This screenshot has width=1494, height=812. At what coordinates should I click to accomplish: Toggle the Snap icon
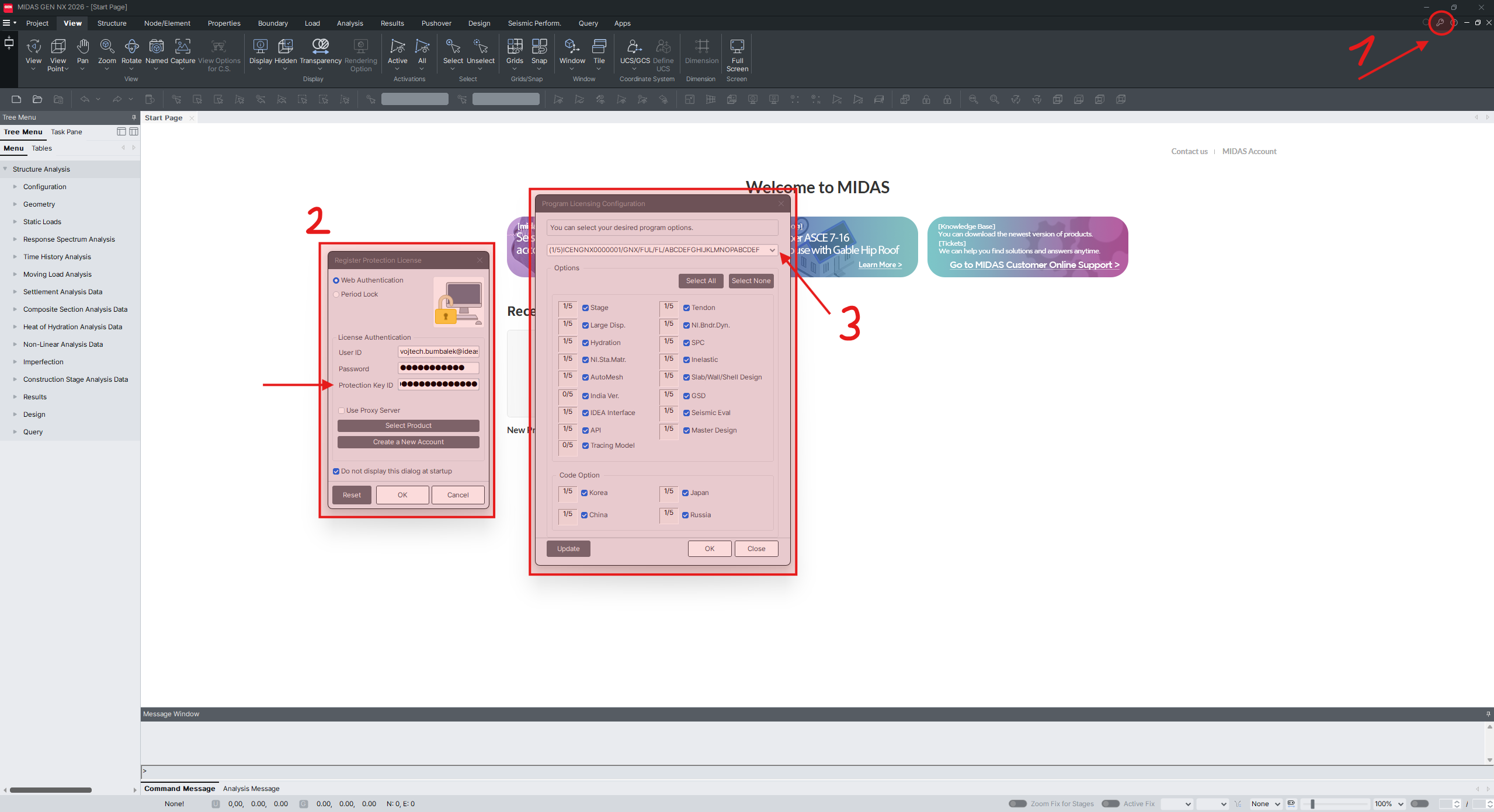pos(539,47)
